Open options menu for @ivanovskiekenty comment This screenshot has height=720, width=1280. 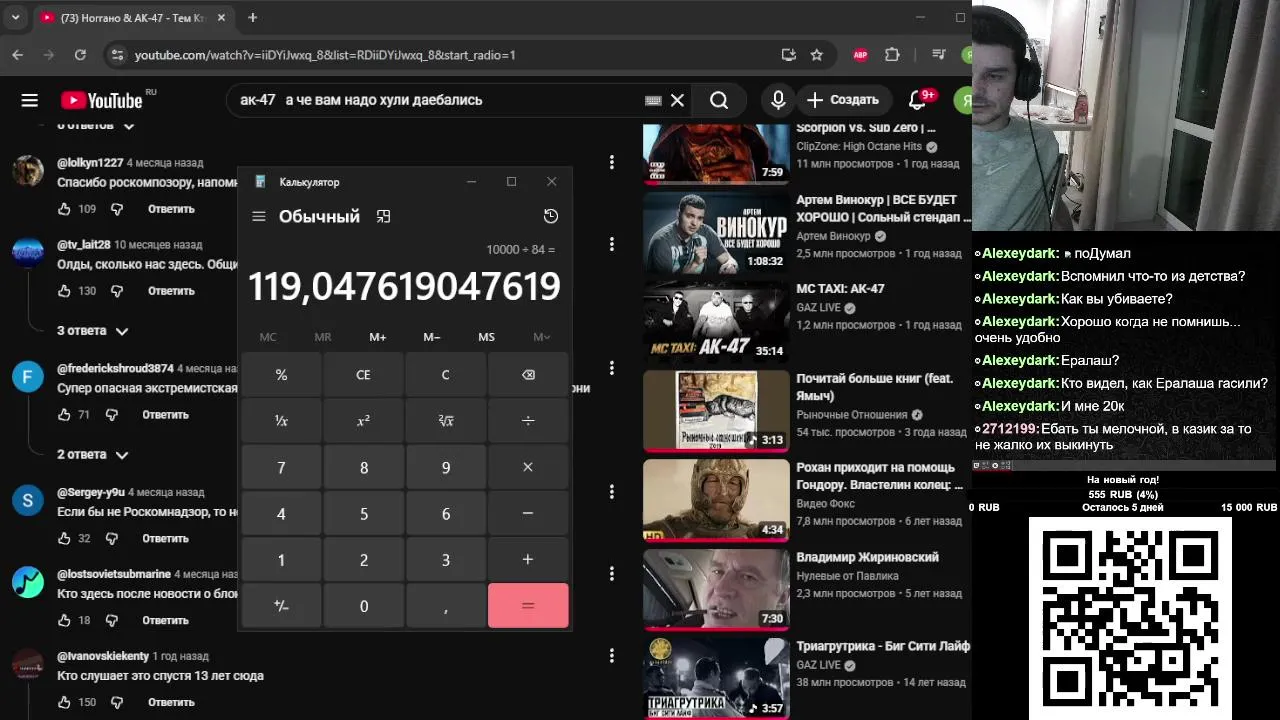tap(612, 656)
